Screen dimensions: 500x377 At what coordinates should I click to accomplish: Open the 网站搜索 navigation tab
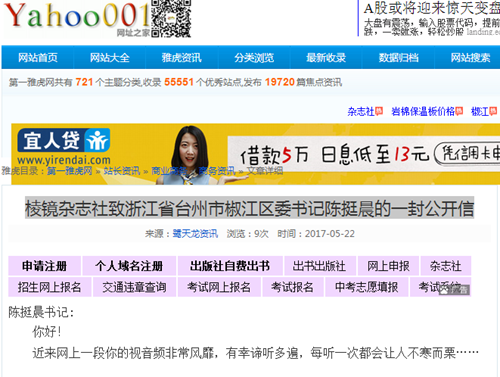pyautogui.click(x=470, y=58)
